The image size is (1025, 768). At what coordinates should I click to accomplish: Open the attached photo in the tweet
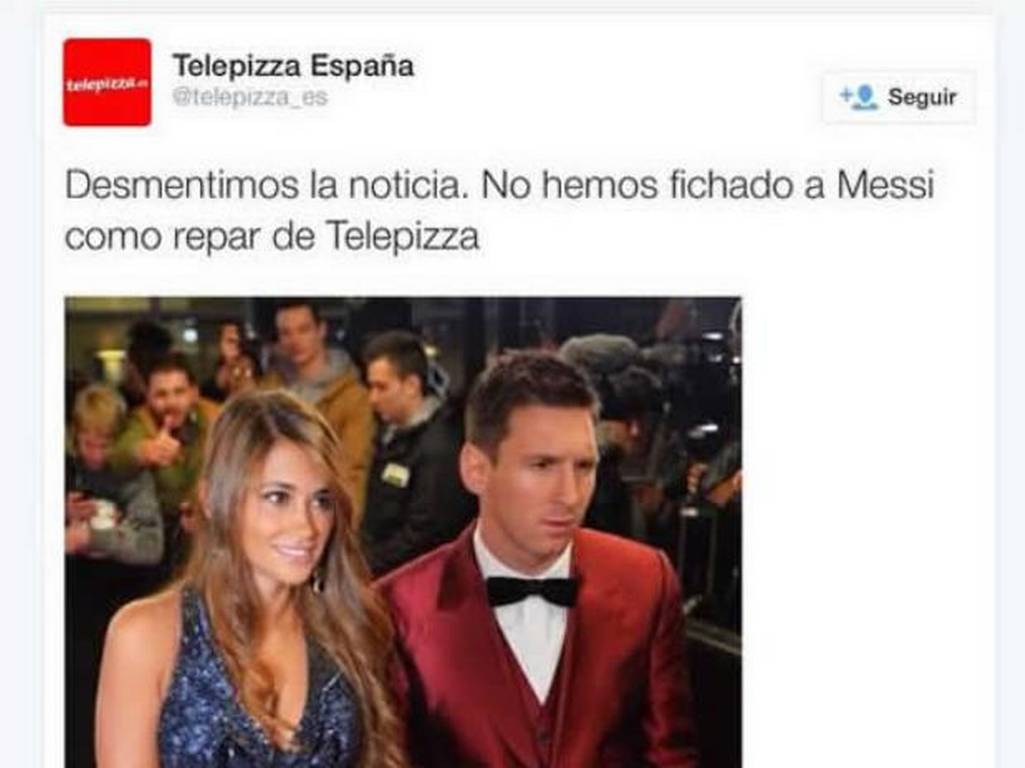(x=403, y=532)
